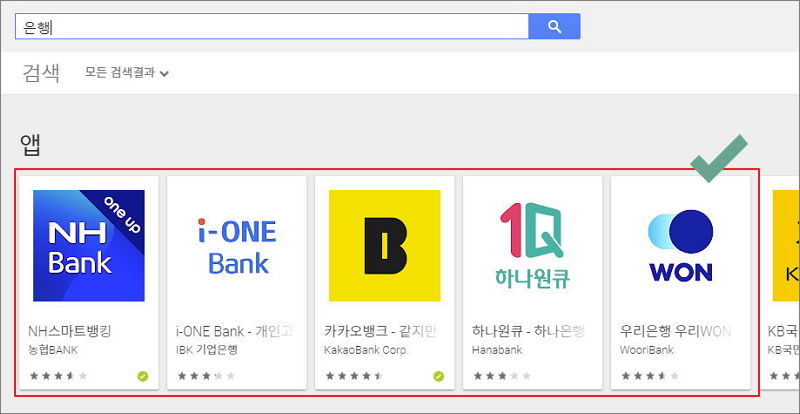Open the Hanabank developer link
Screen dimensions: 800x414
(x=497, y=350)
